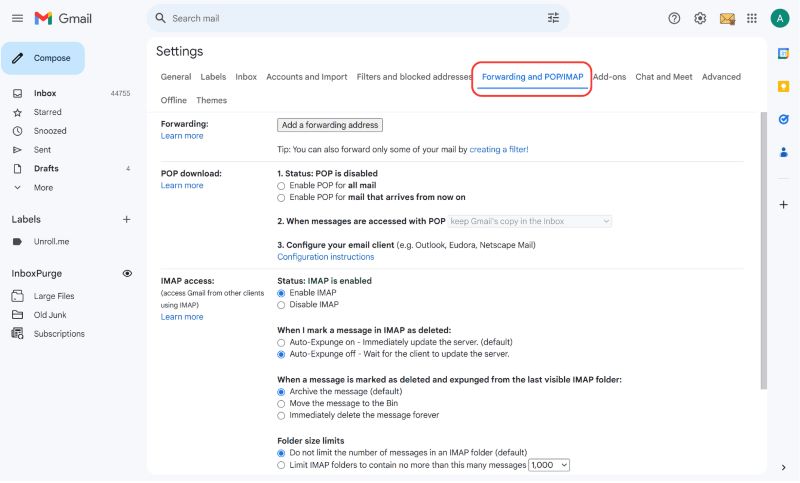Click Add a forwarding address button
800x483 pixels.
click(x=330, y=125)
